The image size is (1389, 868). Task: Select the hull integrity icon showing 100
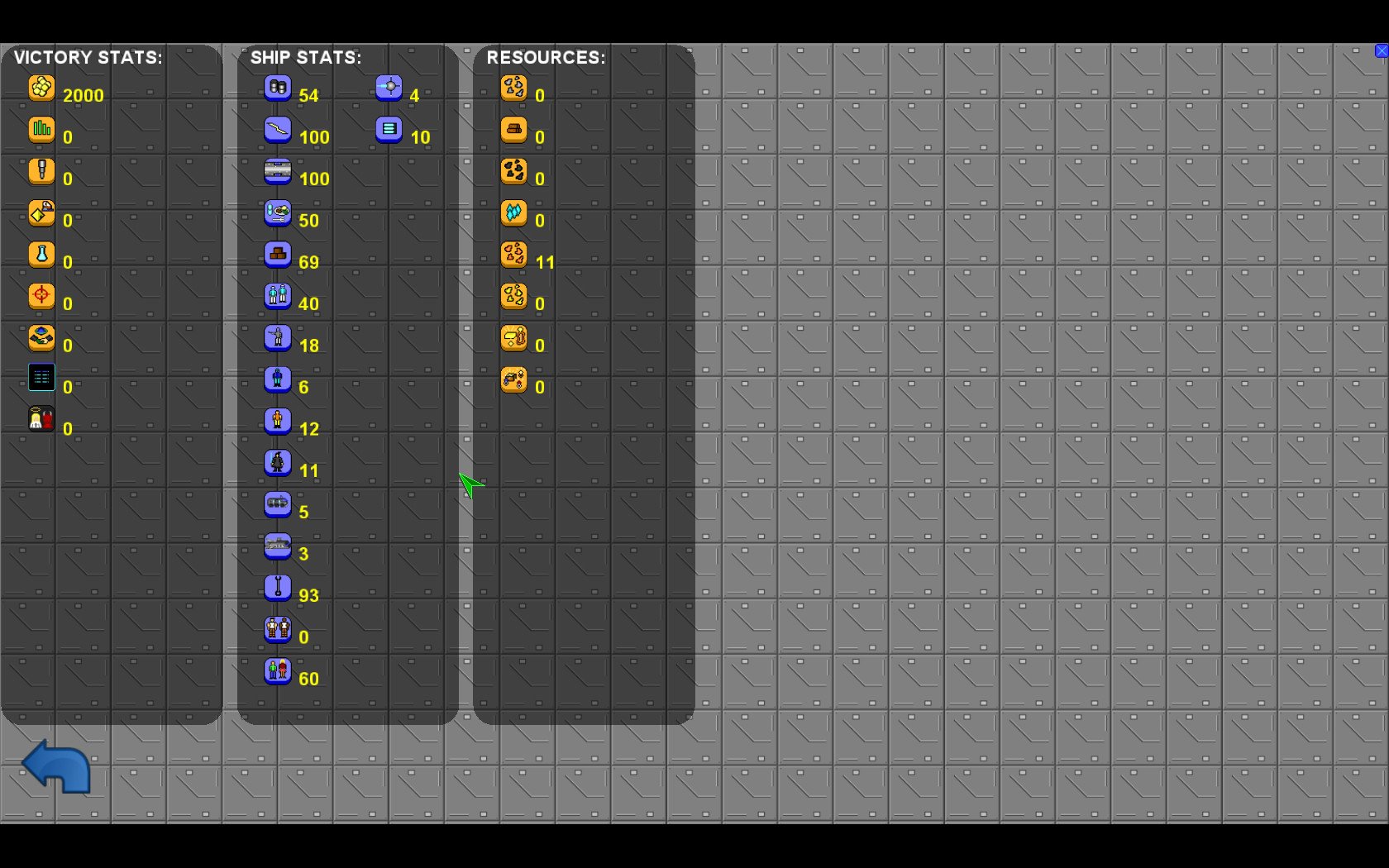click(278, 129)
